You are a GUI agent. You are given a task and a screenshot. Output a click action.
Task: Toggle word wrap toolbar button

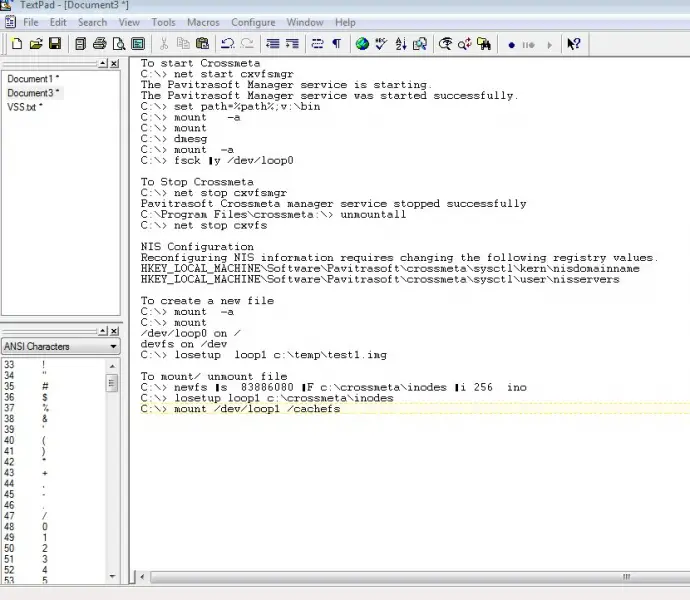(317, 44)
